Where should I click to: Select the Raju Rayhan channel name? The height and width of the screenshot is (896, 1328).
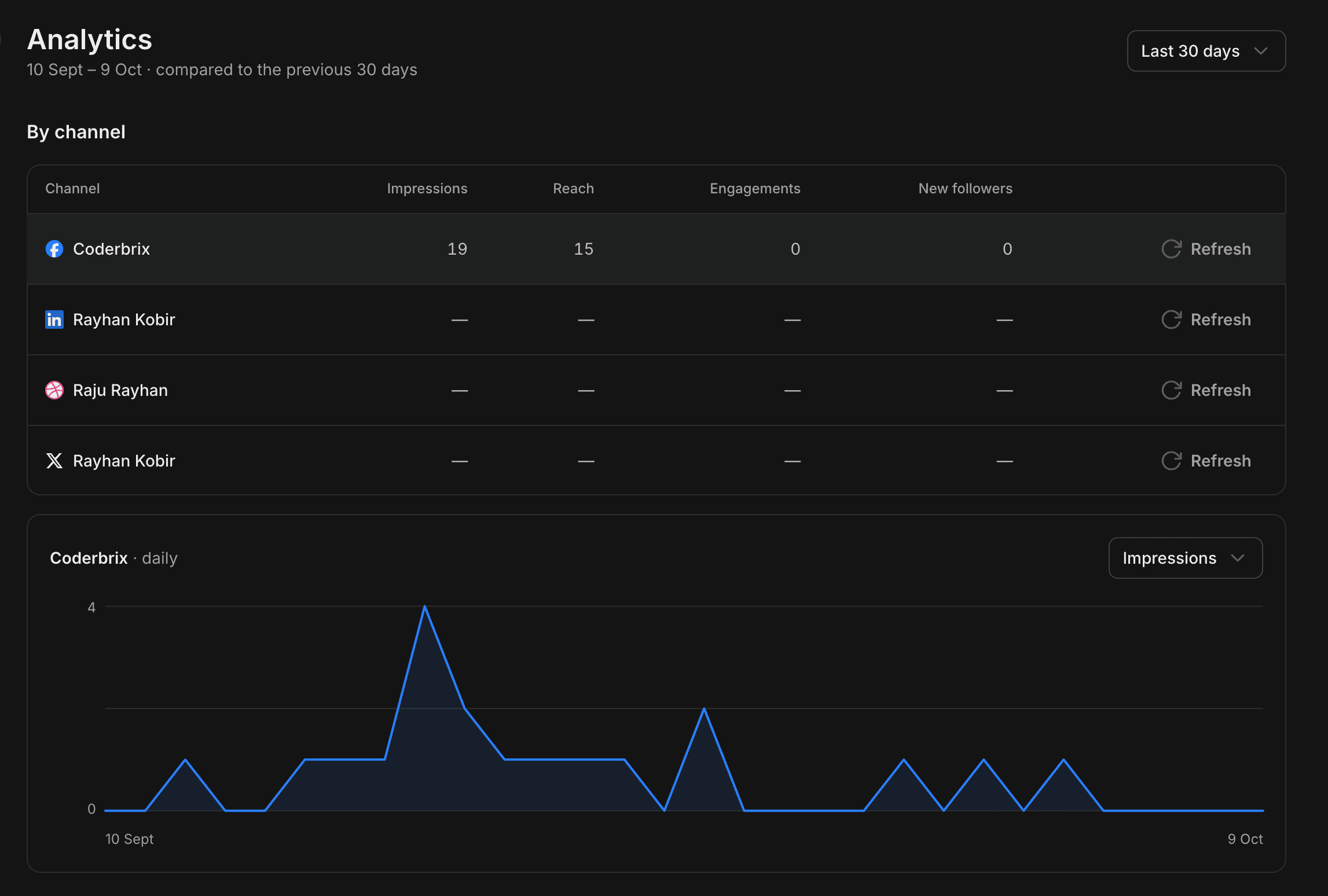[x=120, y=390]
